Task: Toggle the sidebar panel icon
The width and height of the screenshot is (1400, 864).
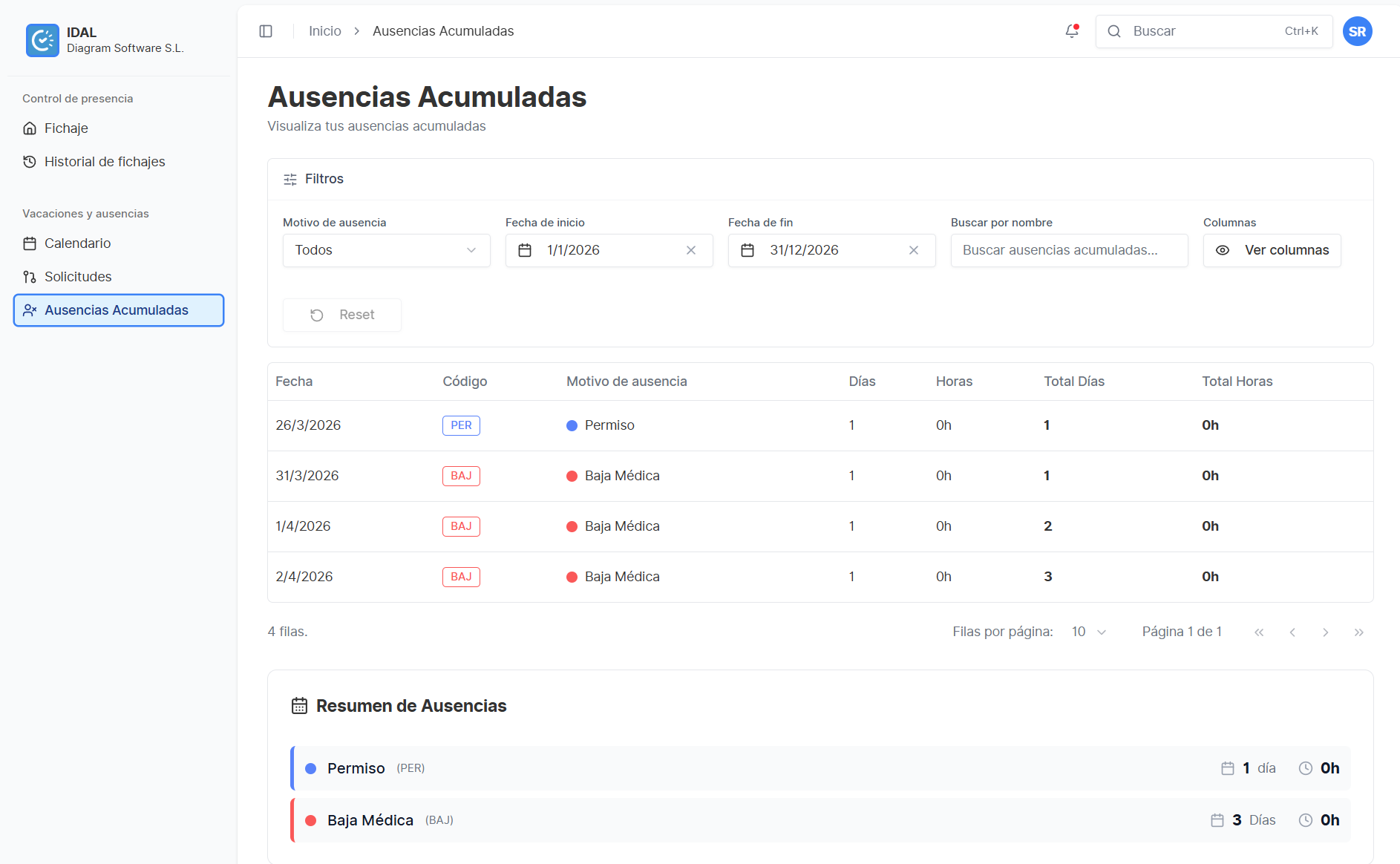Action: point(266,31)
